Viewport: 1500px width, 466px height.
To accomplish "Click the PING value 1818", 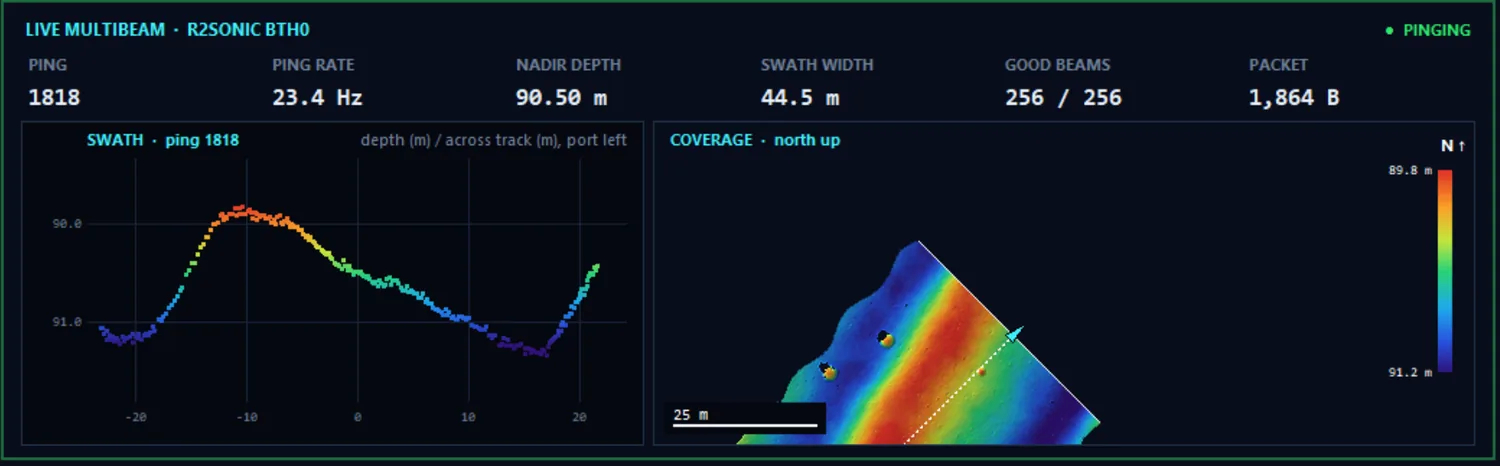I will click(54, 98).
